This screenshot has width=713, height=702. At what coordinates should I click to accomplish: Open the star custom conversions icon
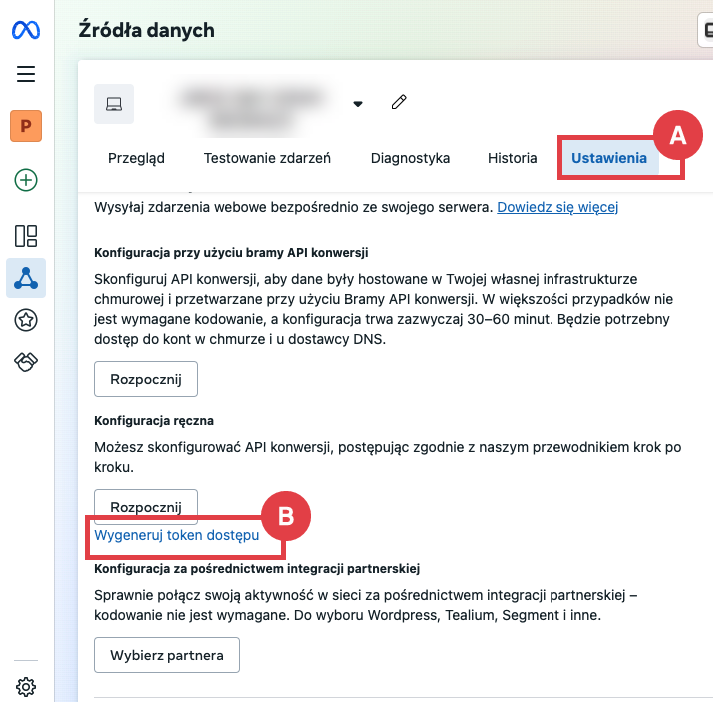[26, 320]
